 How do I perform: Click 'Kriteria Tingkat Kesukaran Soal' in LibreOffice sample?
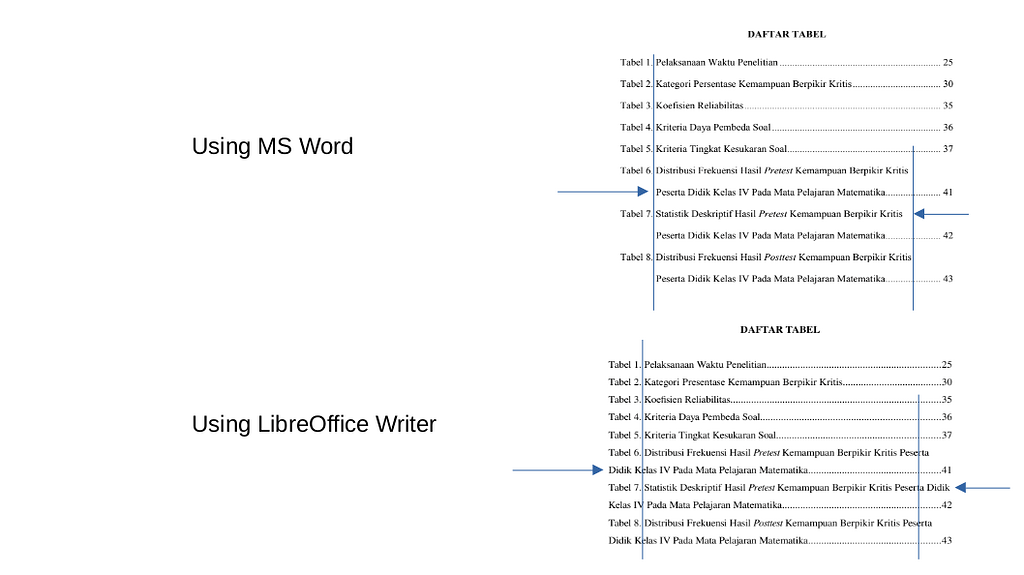pyautogui.click(x=710, y=435)
